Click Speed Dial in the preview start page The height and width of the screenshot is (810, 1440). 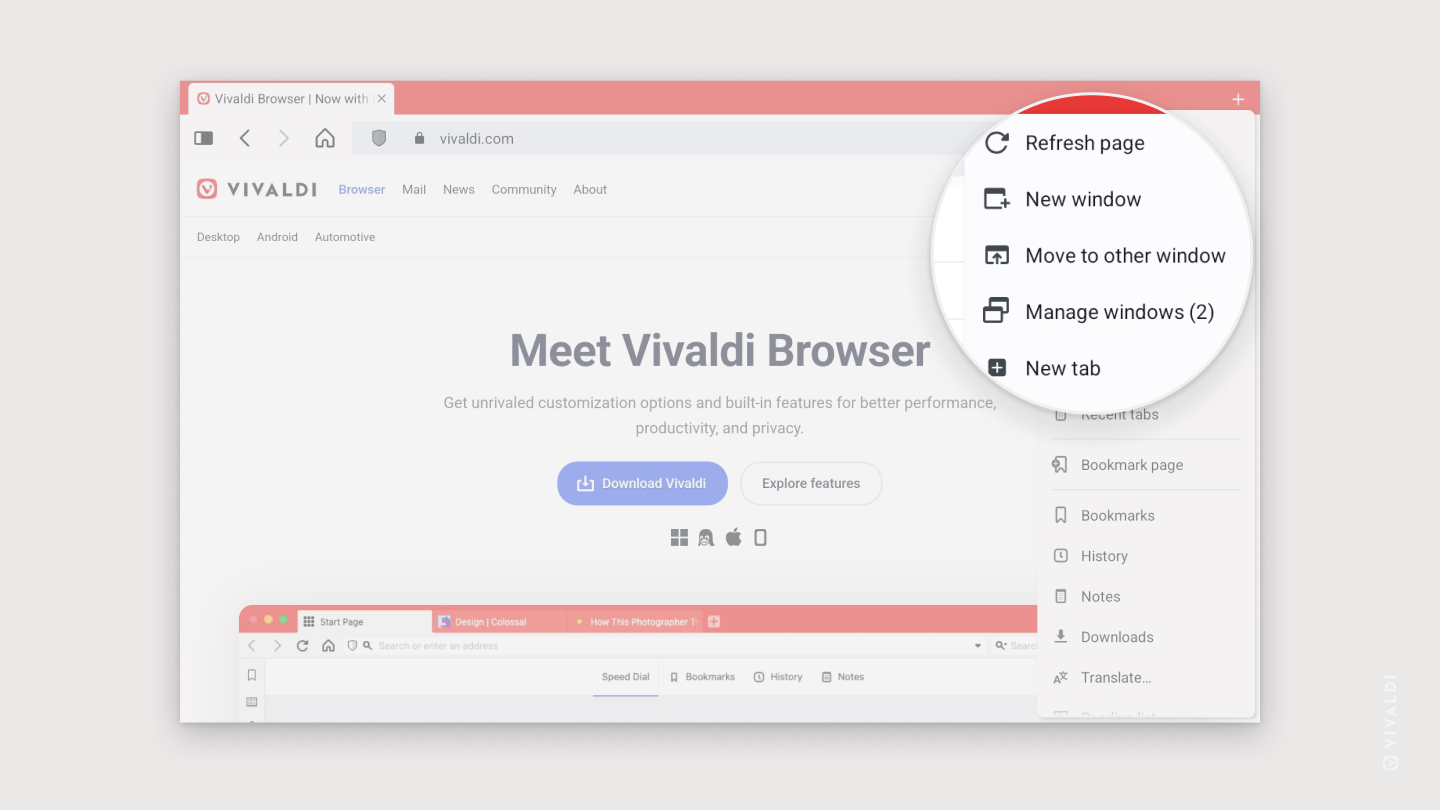tap(626, 677)
